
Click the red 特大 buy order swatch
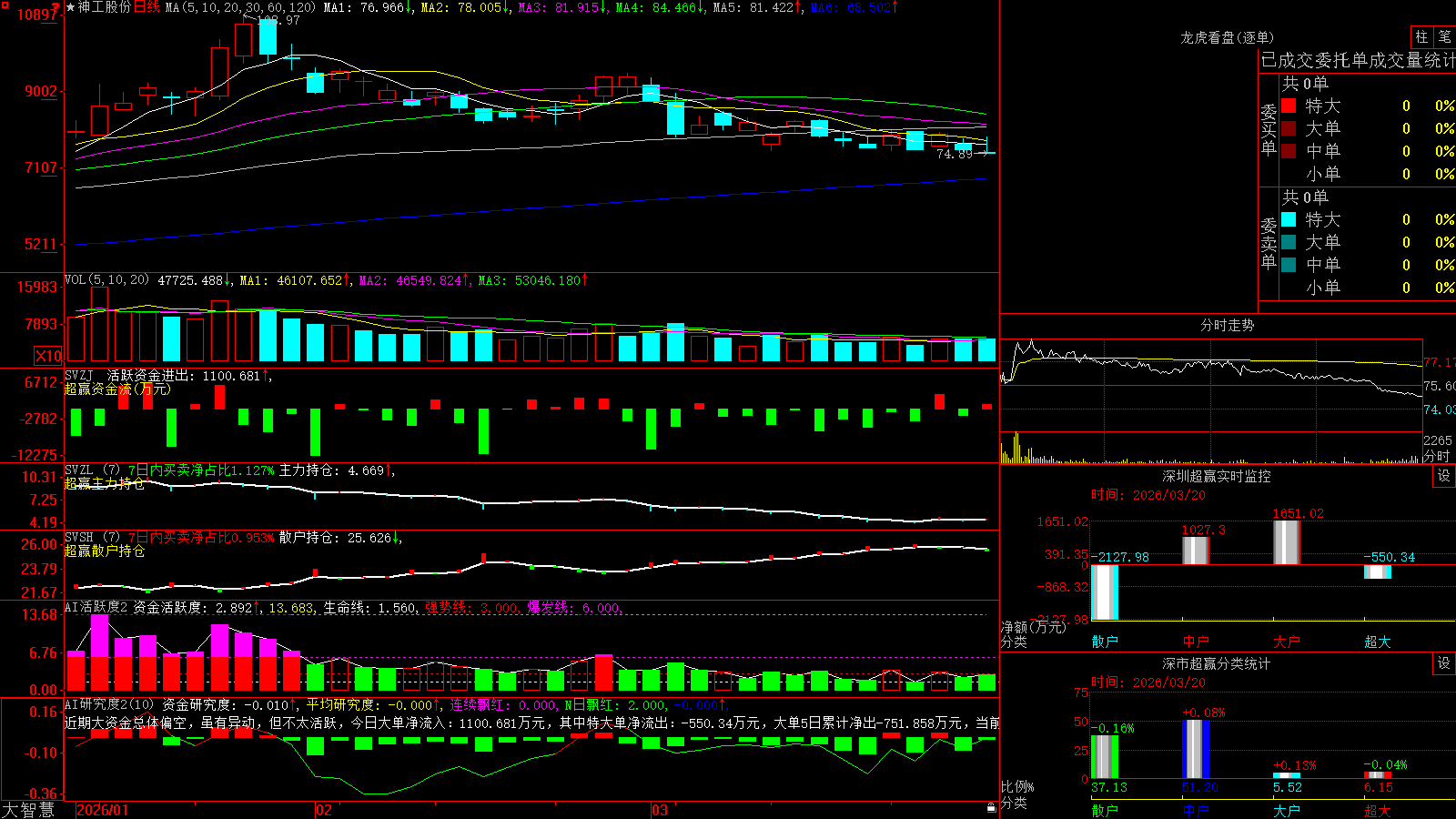[x=1289, y=106]
